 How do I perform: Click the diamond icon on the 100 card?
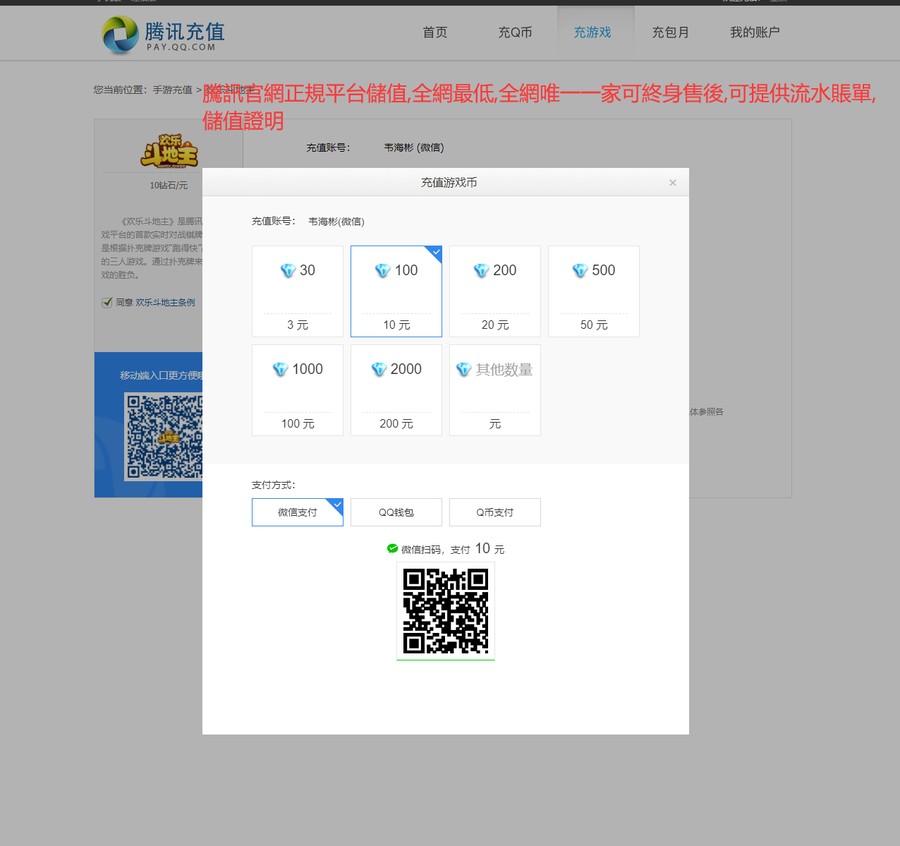coord(382,270)
